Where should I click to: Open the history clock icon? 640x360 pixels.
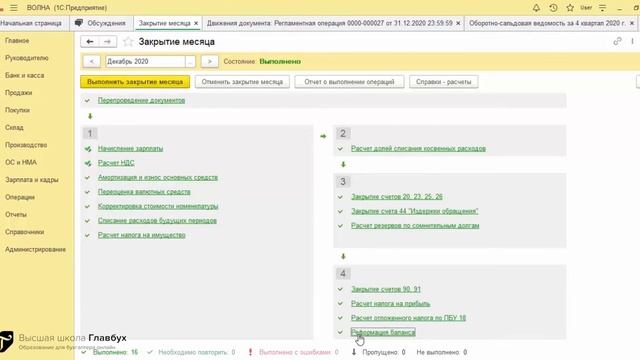tap(553, 8)
